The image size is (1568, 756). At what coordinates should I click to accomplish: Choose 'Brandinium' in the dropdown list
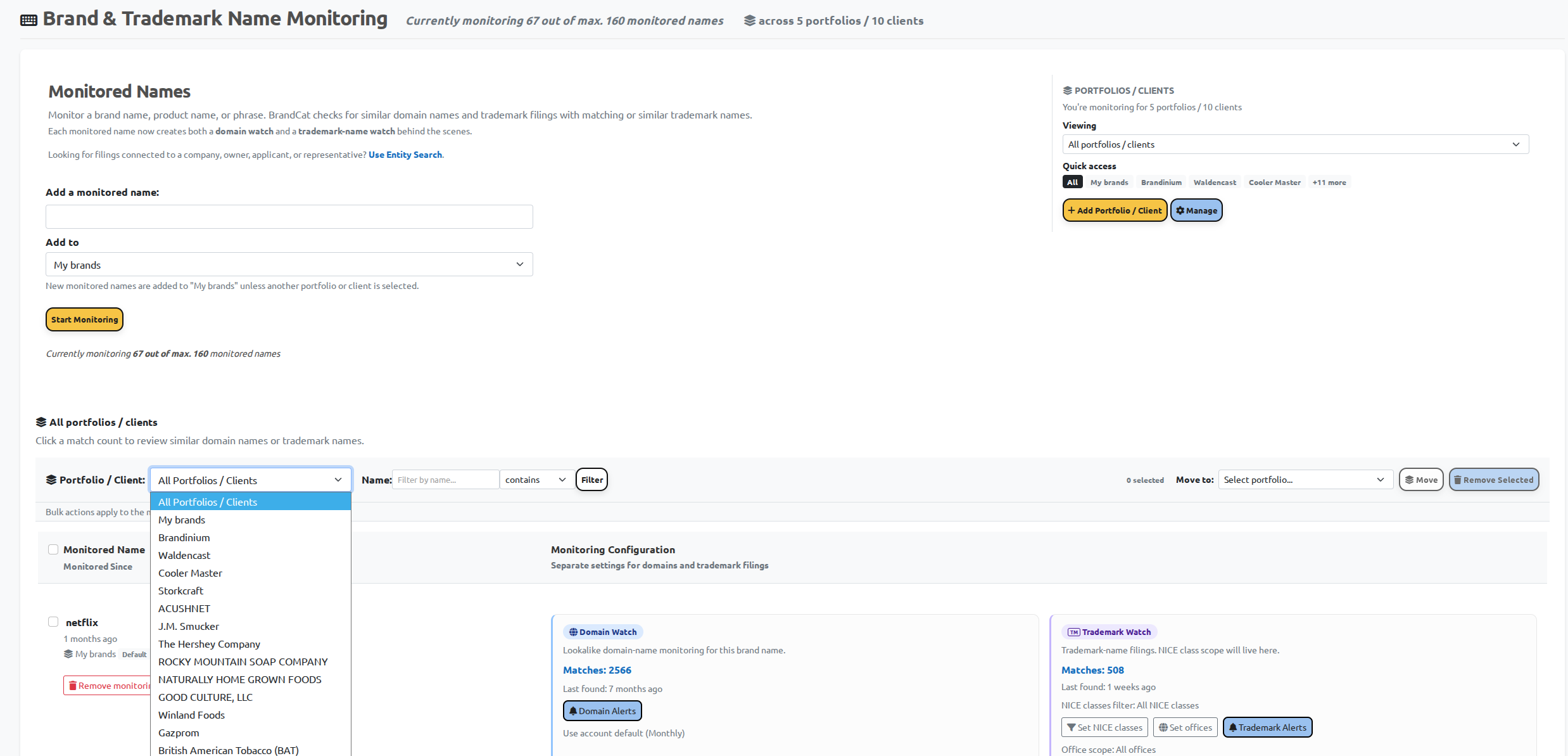[x=251, y=537]
